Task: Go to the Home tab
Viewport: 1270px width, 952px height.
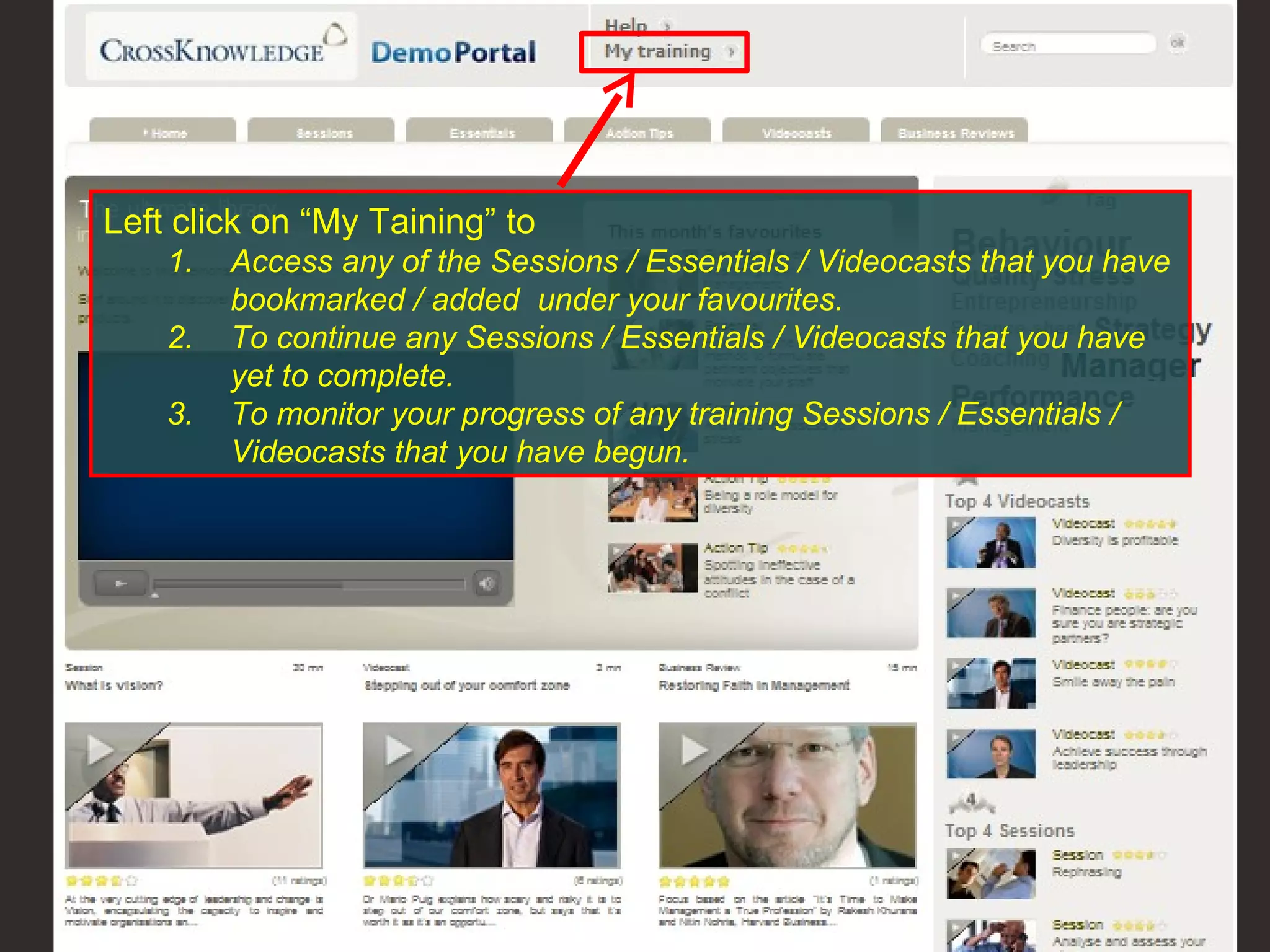Action: point(163,130)
